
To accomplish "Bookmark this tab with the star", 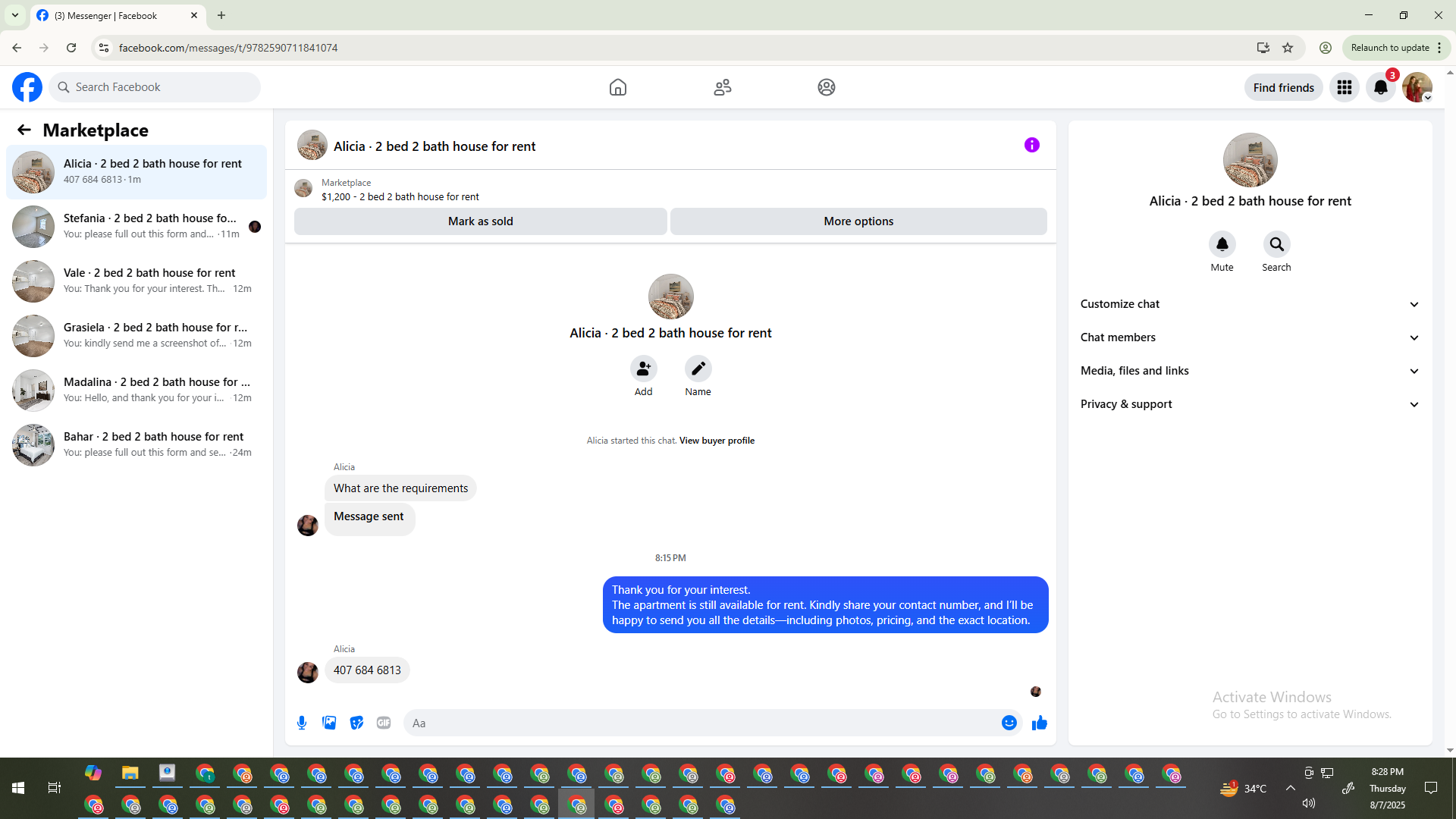I will click(1288, 48).
